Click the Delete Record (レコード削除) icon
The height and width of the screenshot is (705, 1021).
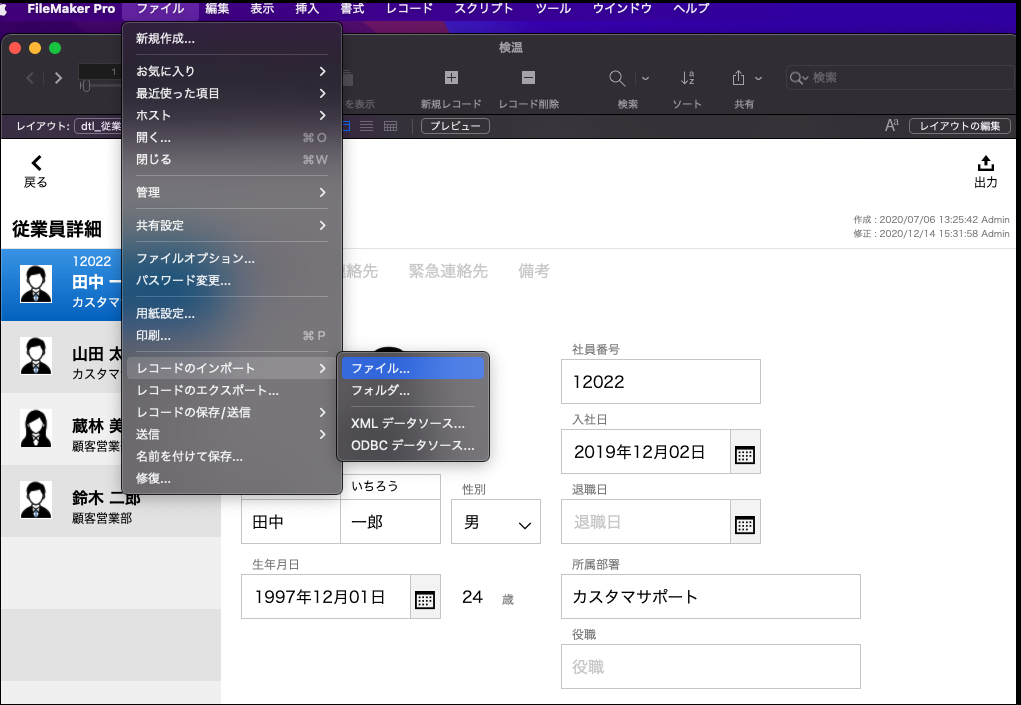click(x=528, y=78)
